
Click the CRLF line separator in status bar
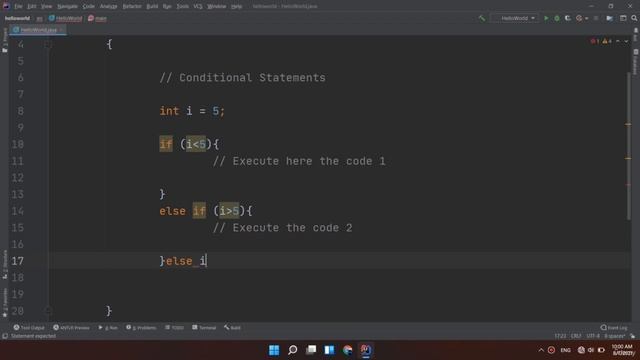pyautogui.click(x=576, y=336)
